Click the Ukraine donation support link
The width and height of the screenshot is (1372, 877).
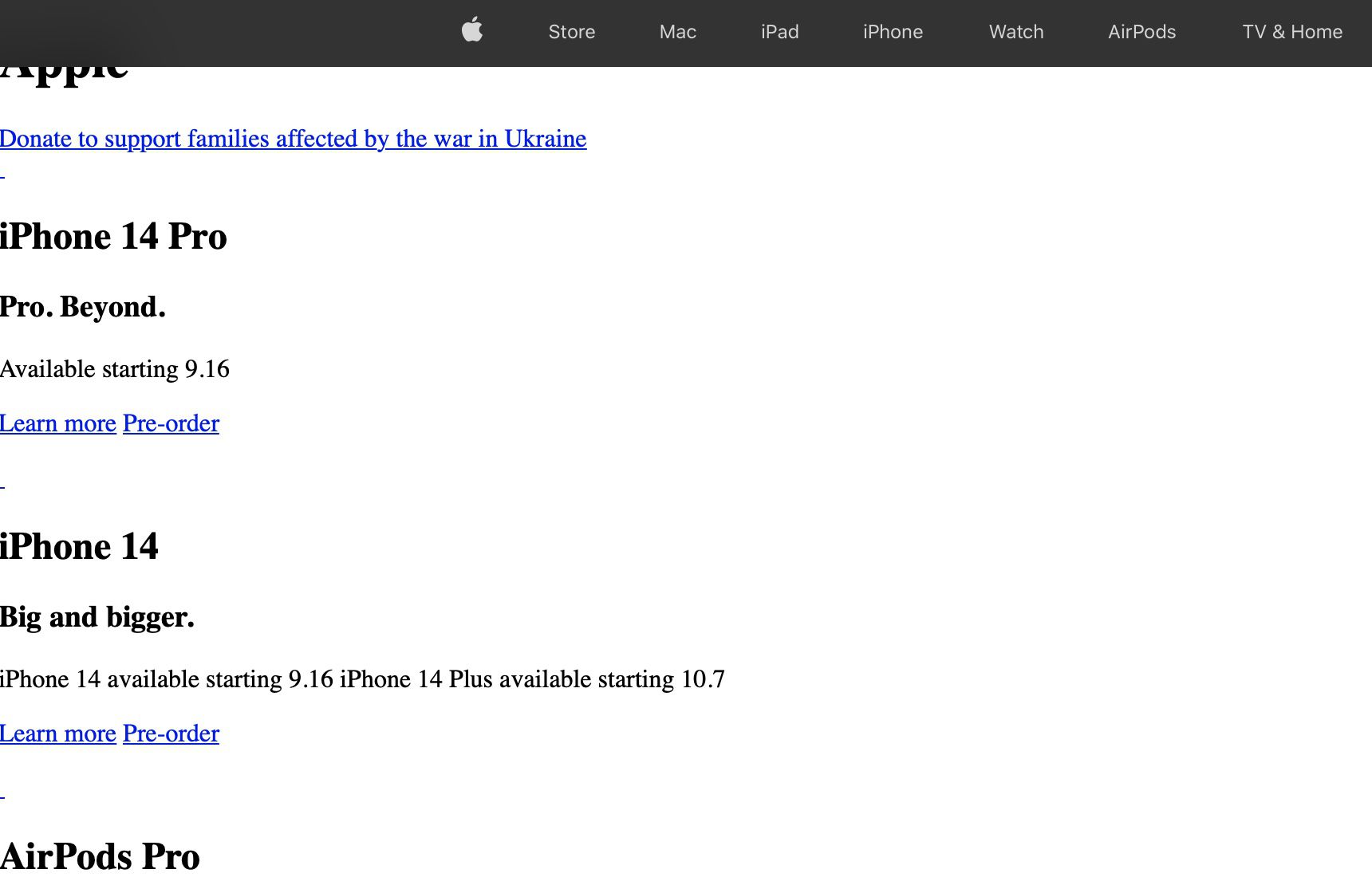pyautogui.click(x=293, y=138)
